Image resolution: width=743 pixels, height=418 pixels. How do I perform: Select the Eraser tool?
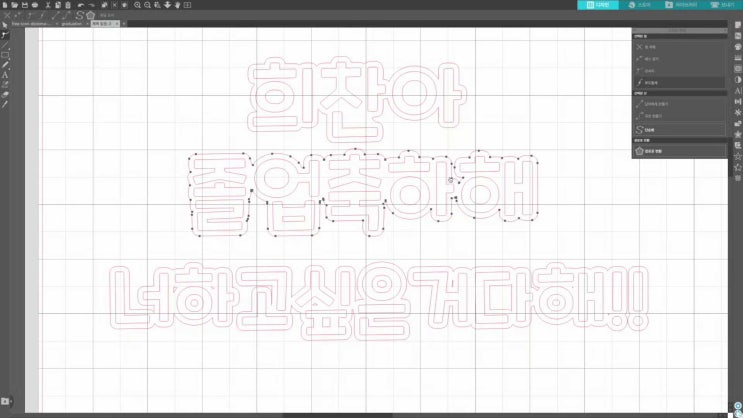5,94
